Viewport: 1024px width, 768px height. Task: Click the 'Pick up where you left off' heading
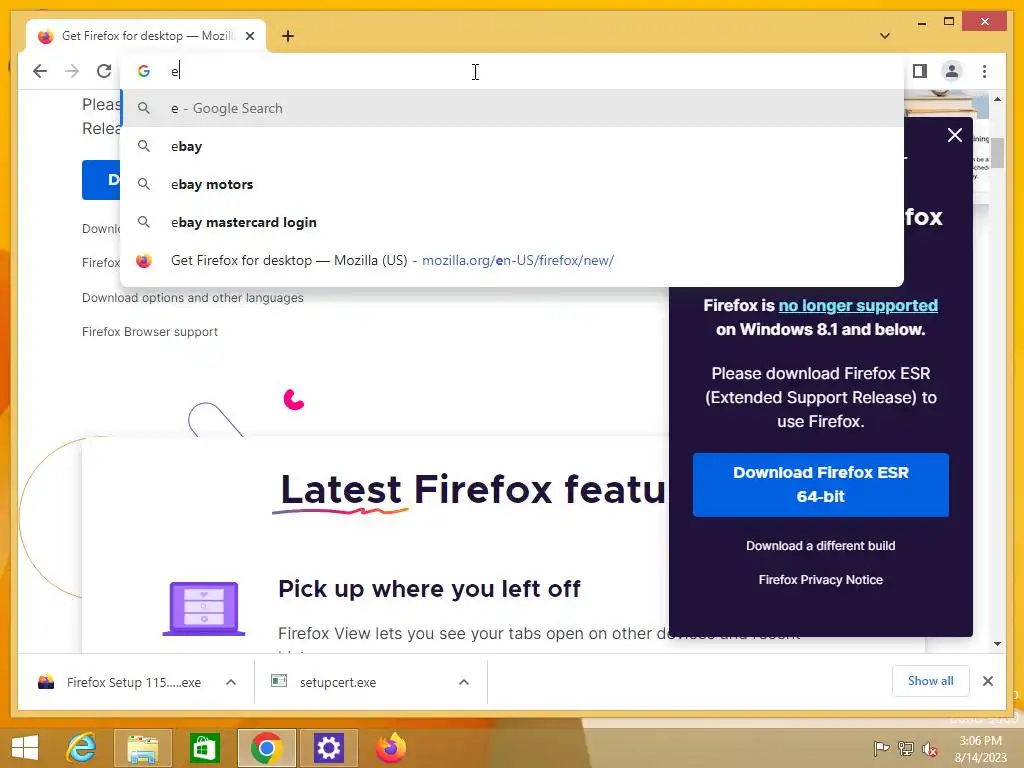click(x=429, y=589)
